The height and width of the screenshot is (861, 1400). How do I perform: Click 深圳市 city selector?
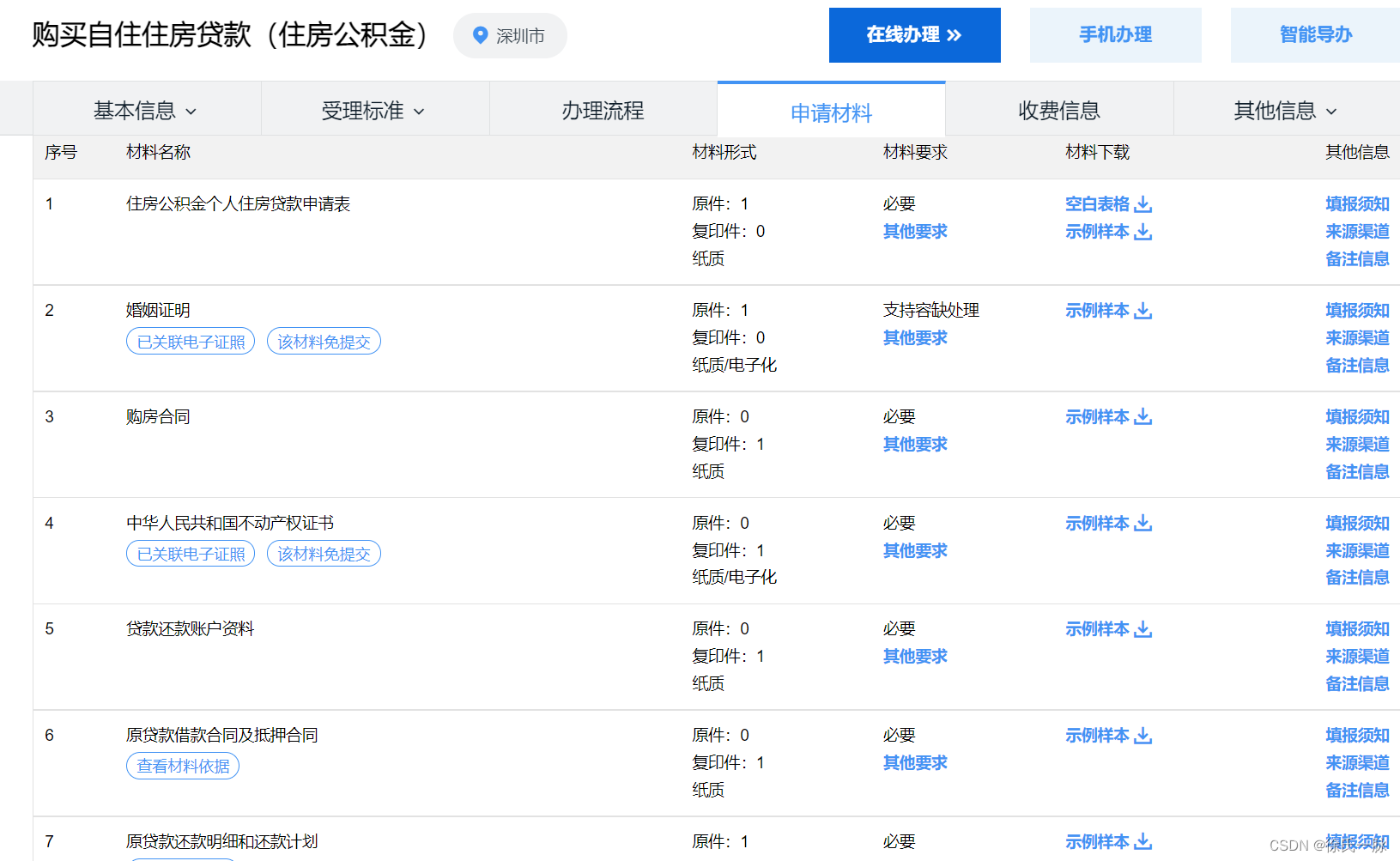point(510,35)
